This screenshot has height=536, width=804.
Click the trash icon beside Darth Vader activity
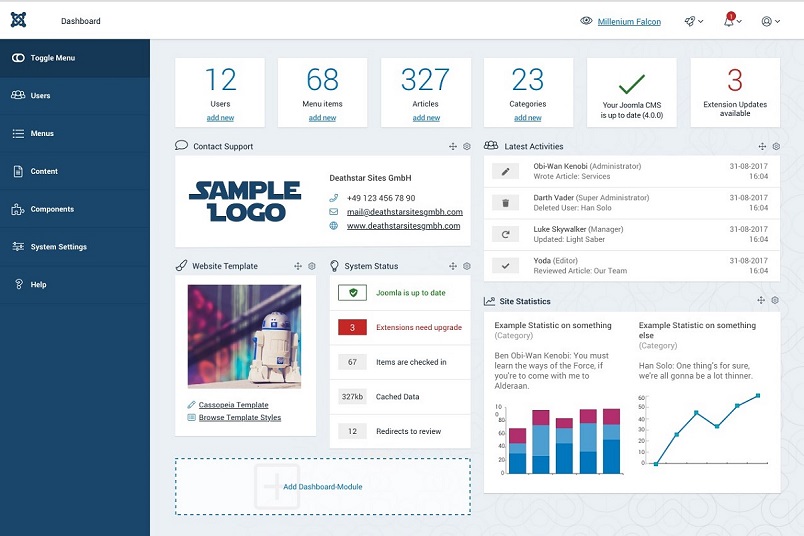tap(506, 203)
